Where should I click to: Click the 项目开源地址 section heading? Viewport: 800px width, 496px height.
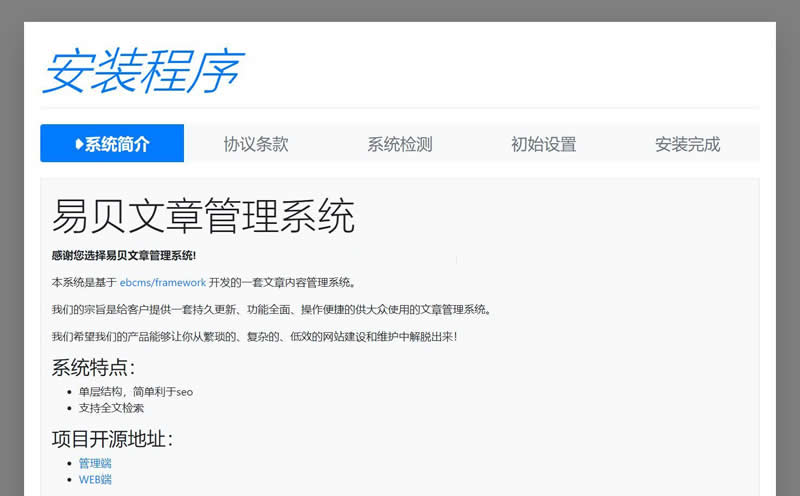[112, 438]
